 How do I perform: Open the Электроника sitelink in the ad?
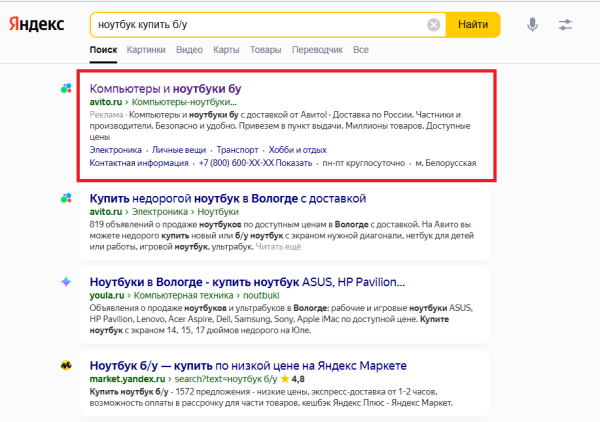(x=115, y=150)
